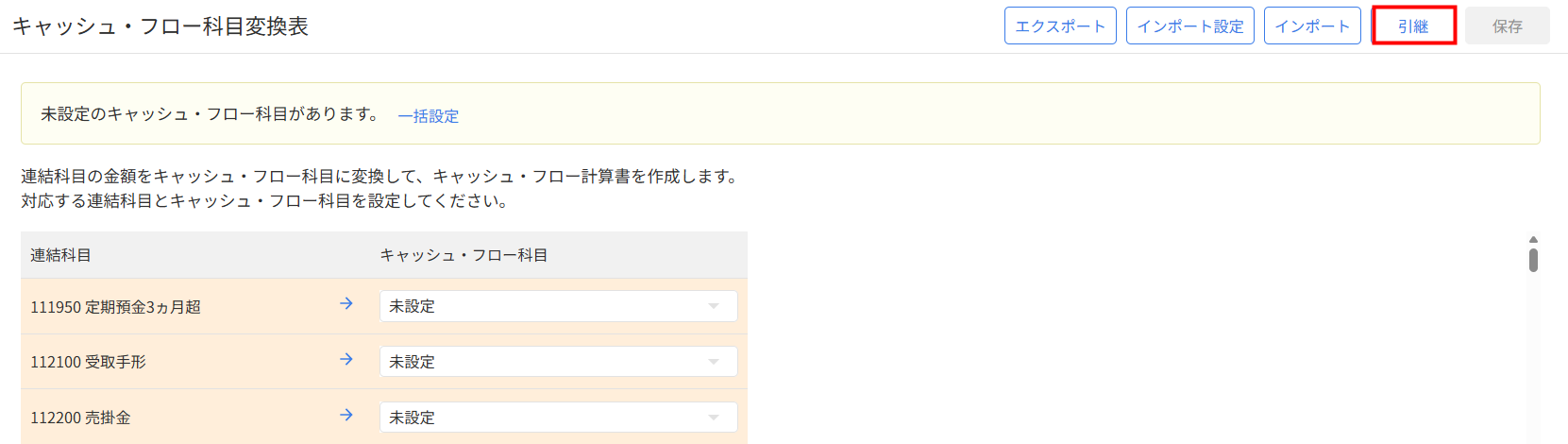This screenshot has width=1568, height=444.
Task: Click the インポート button
Action: pos(1312,26)
